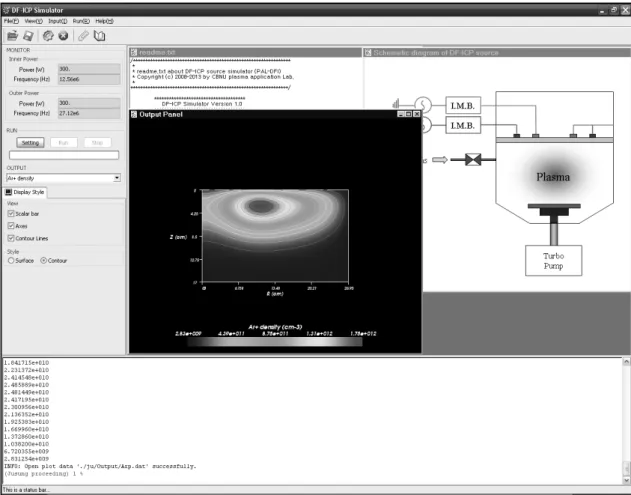Image resolution: width=631 pixels, height=495 pixels.
Task: Close the Output Panel window
Action: [417, 114]
